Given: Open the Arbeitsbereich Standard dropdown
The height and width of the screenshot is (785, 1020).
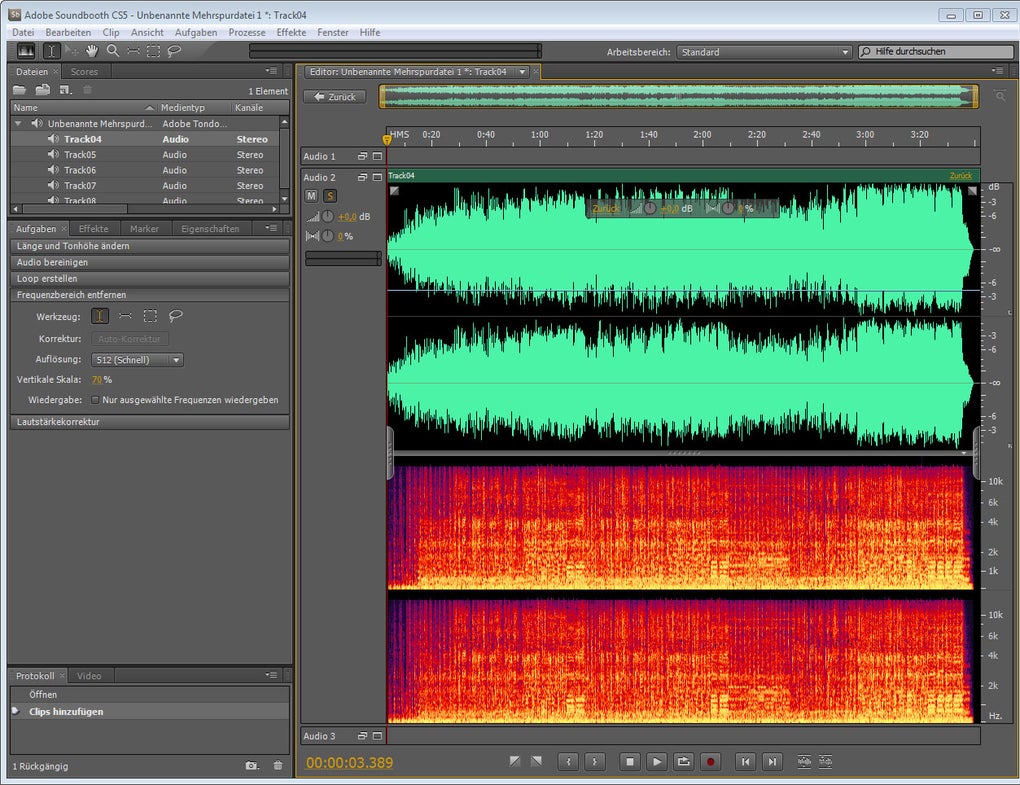Looking at the screenshot, I should click(764, 52).
